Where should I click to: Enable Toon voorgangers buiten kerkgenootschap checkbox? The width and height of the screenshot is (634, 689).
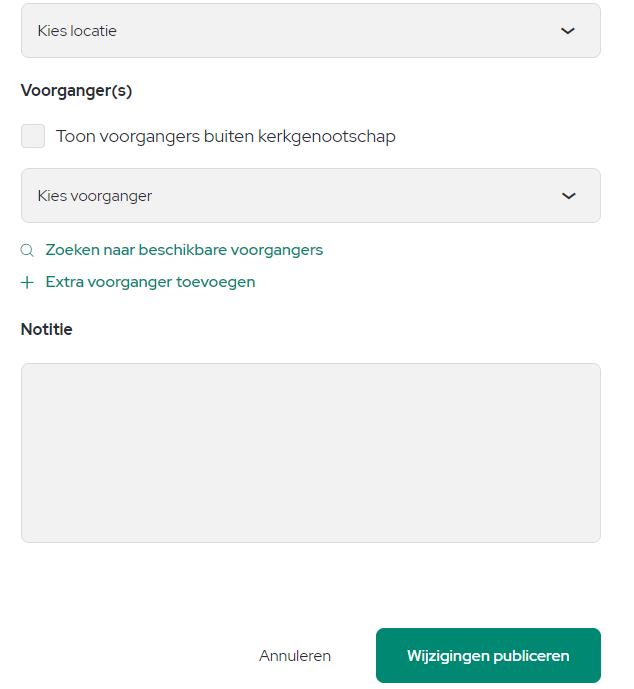click(x=33, y=136)
